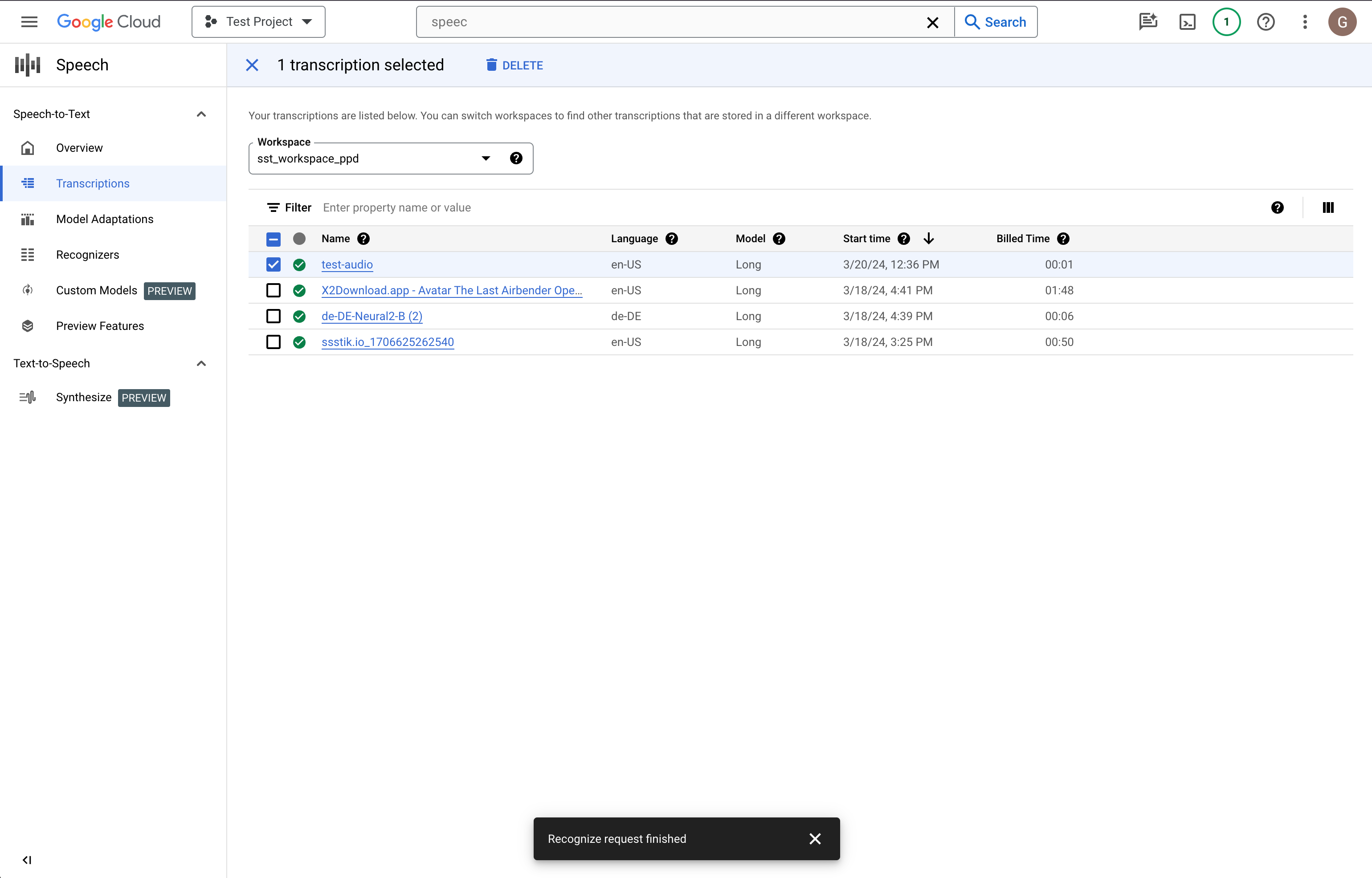Enable the X2Download Avatar transcription checkbox
This screenshot has width=1372, height=878.
(274, 290)
